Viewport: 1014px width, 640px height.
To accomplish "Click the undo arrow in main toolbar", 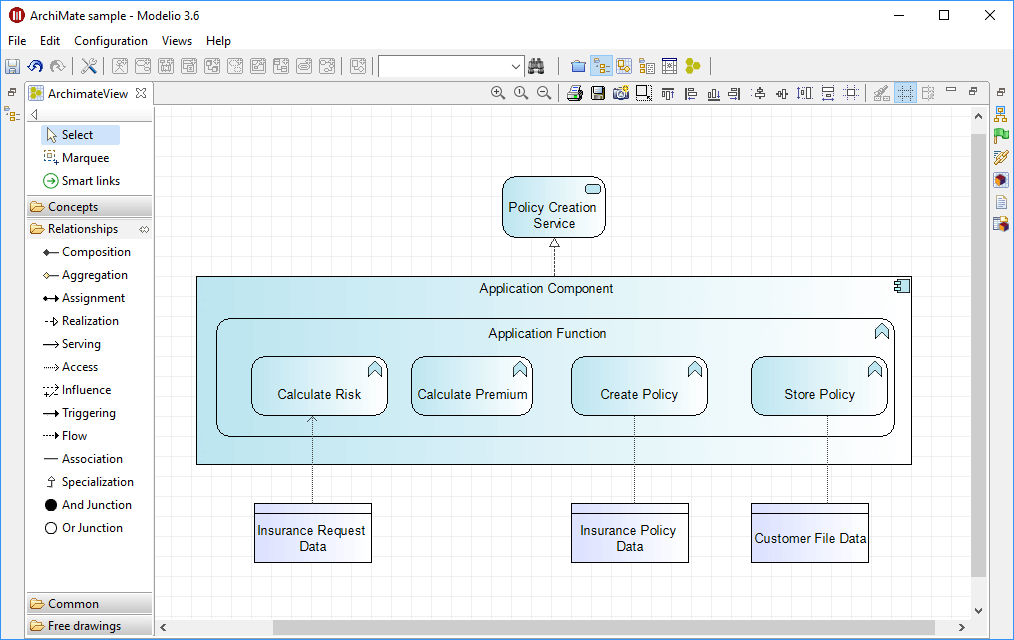I will tap(35, 66).
